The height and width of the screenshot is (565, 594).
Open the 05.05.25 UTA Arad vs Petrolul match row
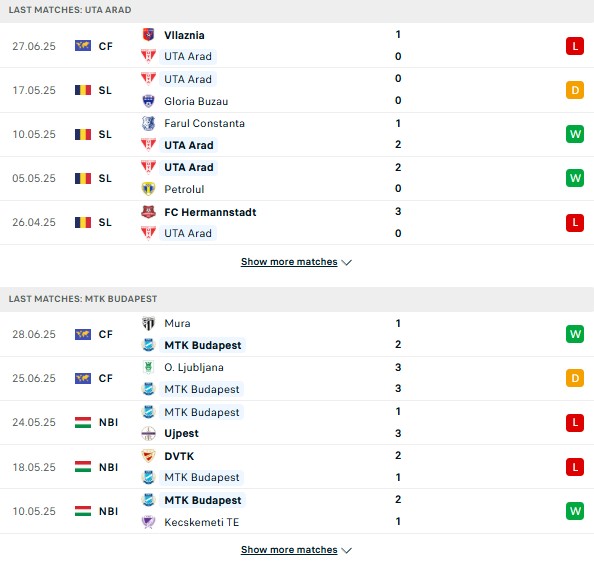(297, 178)
